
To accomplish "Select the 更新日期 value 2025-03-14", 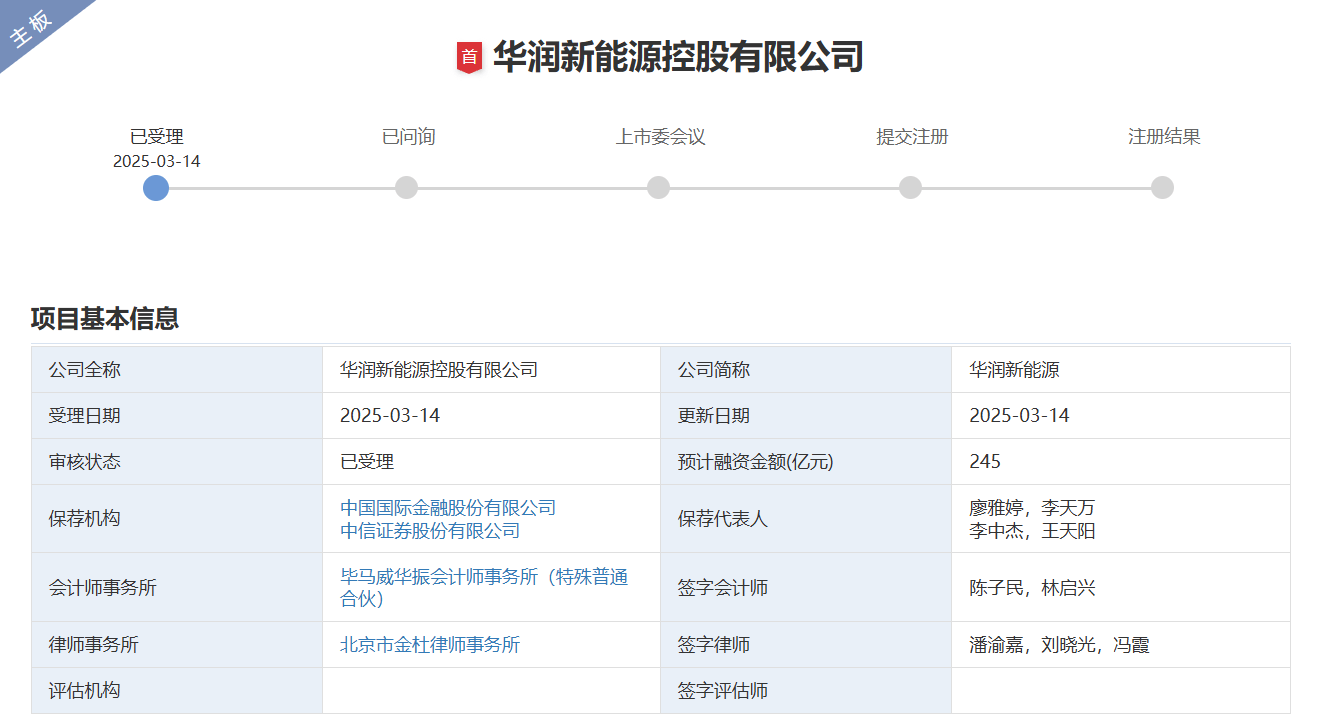I will point(1020,416).
